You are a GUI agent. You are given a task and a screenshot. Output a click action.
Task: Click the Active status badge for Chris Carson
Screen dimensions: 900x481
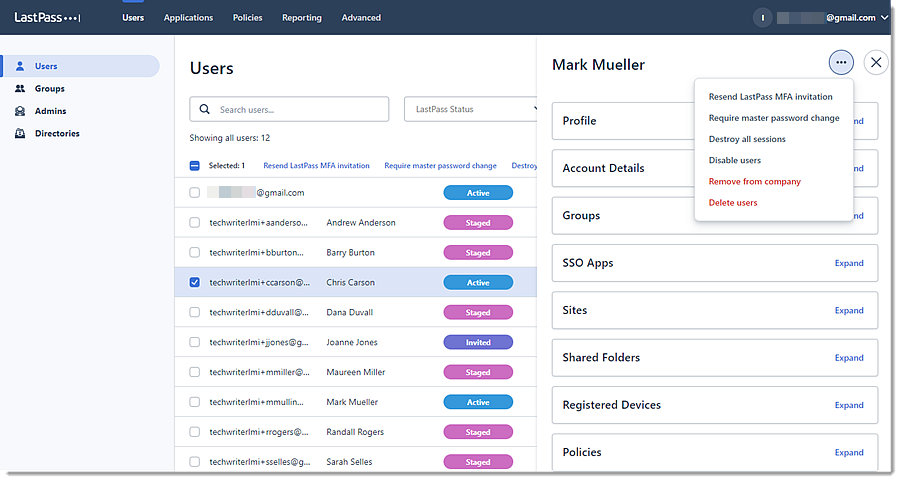pos(478,282)
